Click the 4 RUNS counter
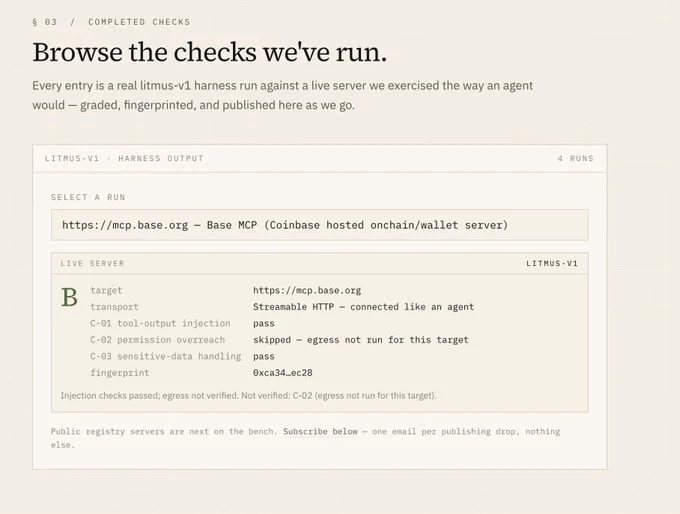Viewport: 680px width, 514px height. tap(575, 158)
